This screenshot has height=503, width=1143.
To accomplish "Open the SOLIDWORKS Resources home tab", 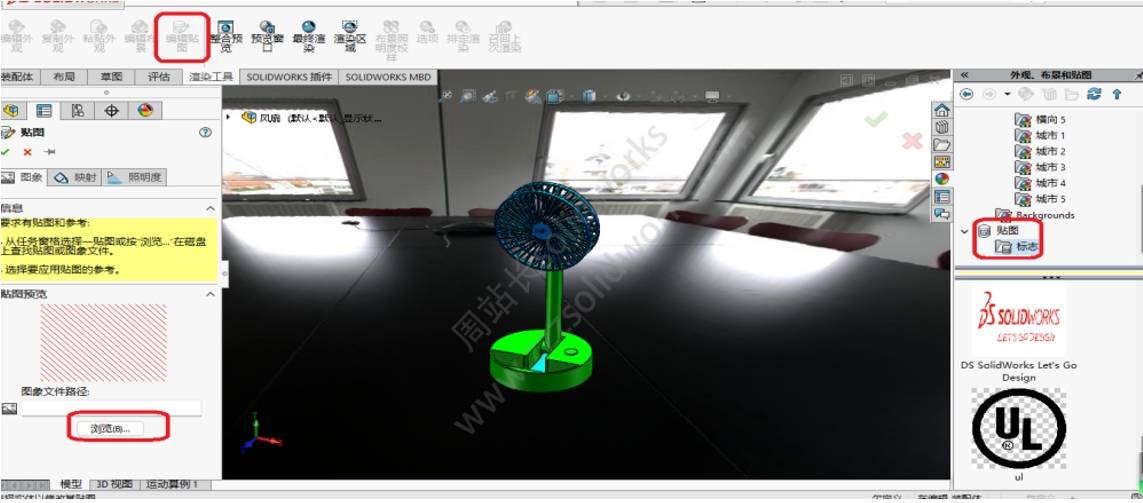I will (942, 111).
